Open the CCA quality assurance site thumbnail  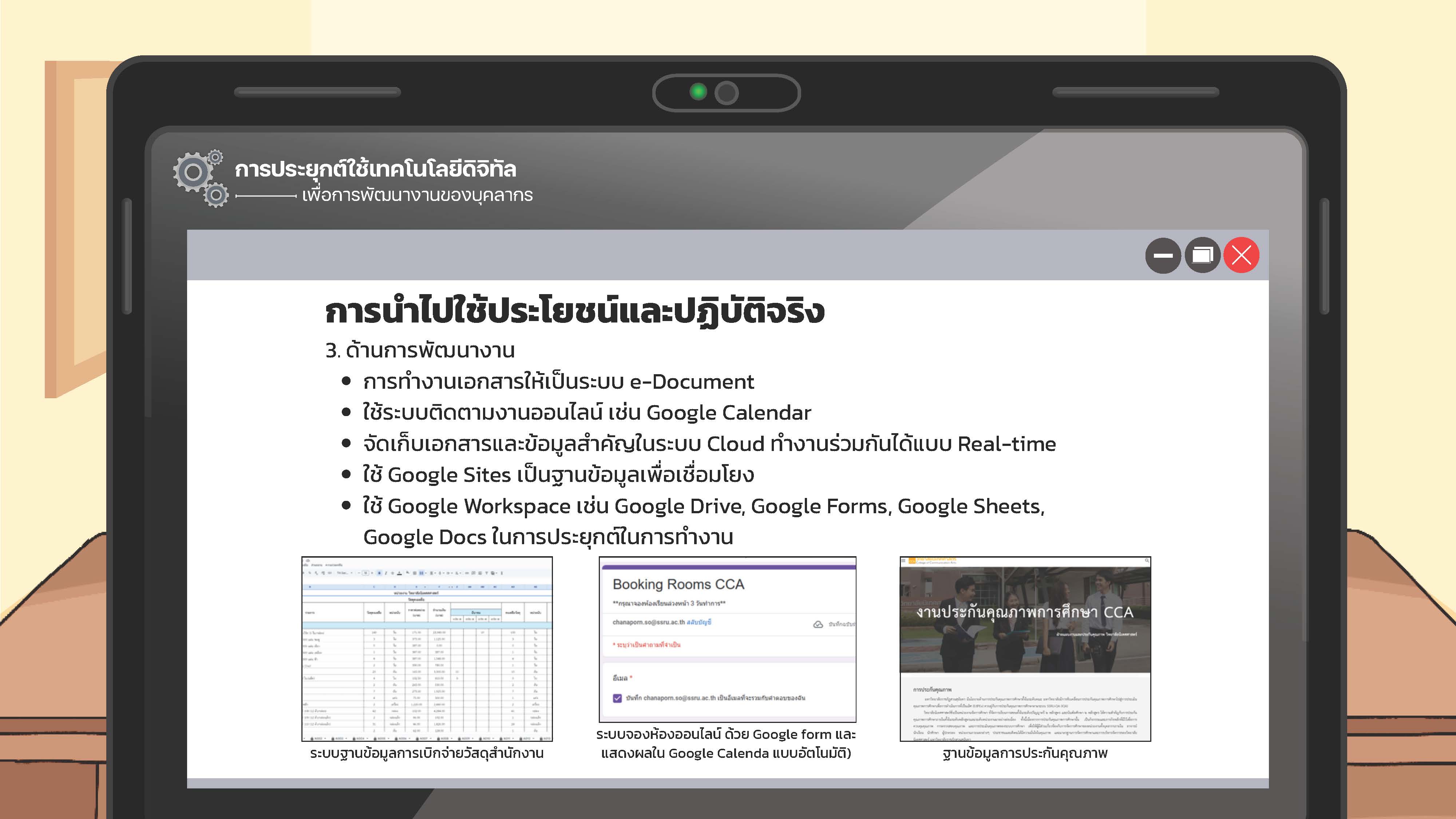(x=1025, y=648)
